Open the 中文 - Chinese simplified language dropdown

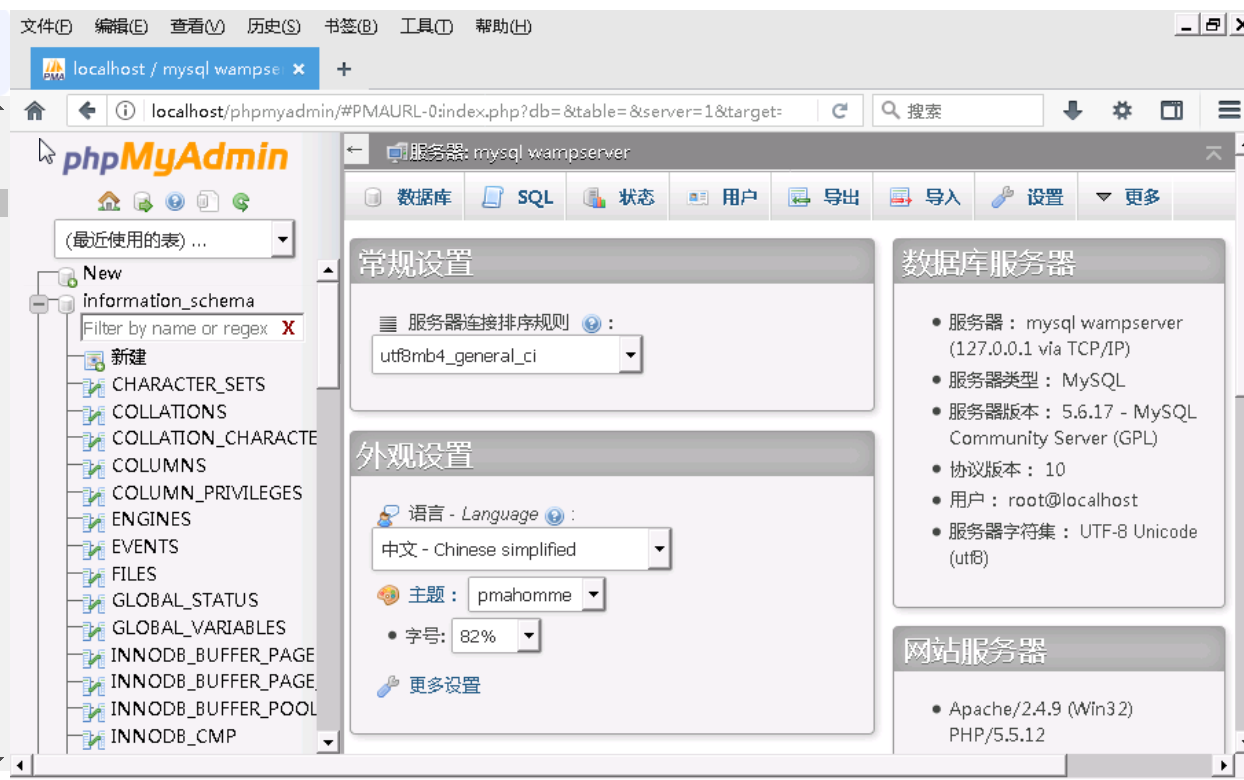[x=521, y=549]
